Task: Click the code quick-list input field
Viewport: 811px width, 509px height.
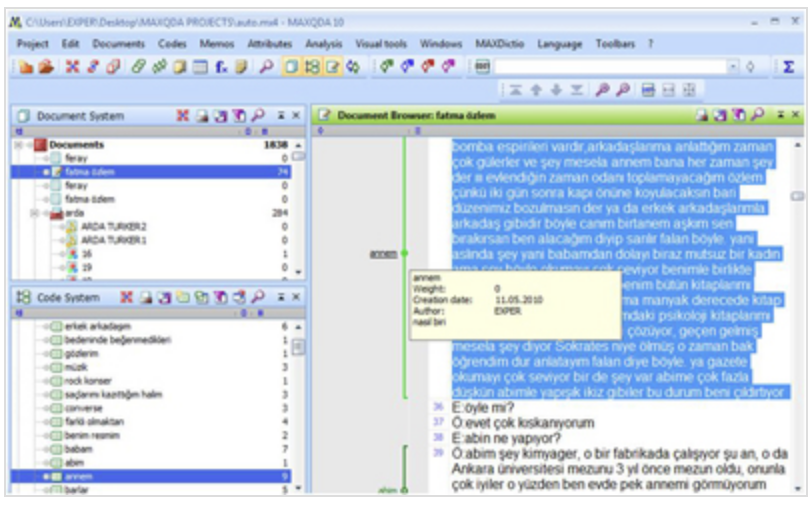Action: (x=610, y=67)
